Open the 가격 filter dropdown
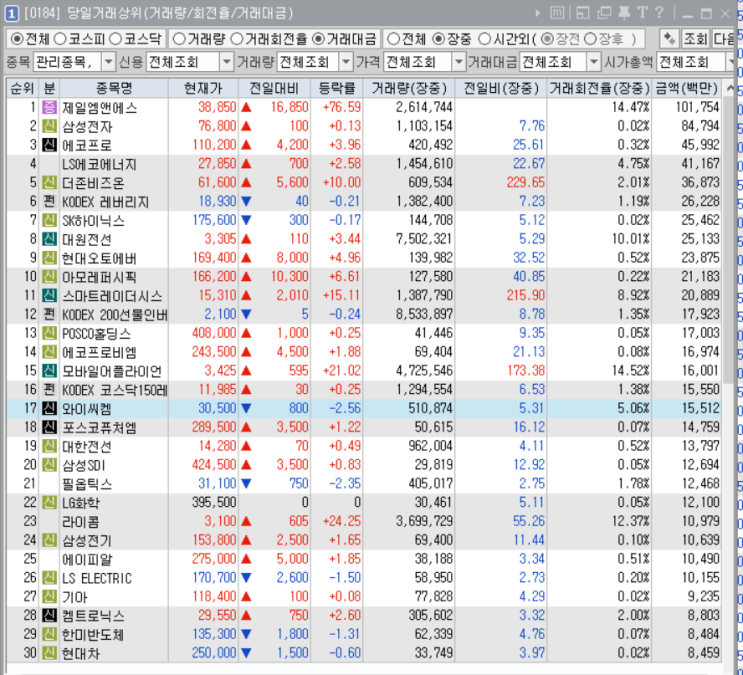The image size is (743, 675). (458, 62)
